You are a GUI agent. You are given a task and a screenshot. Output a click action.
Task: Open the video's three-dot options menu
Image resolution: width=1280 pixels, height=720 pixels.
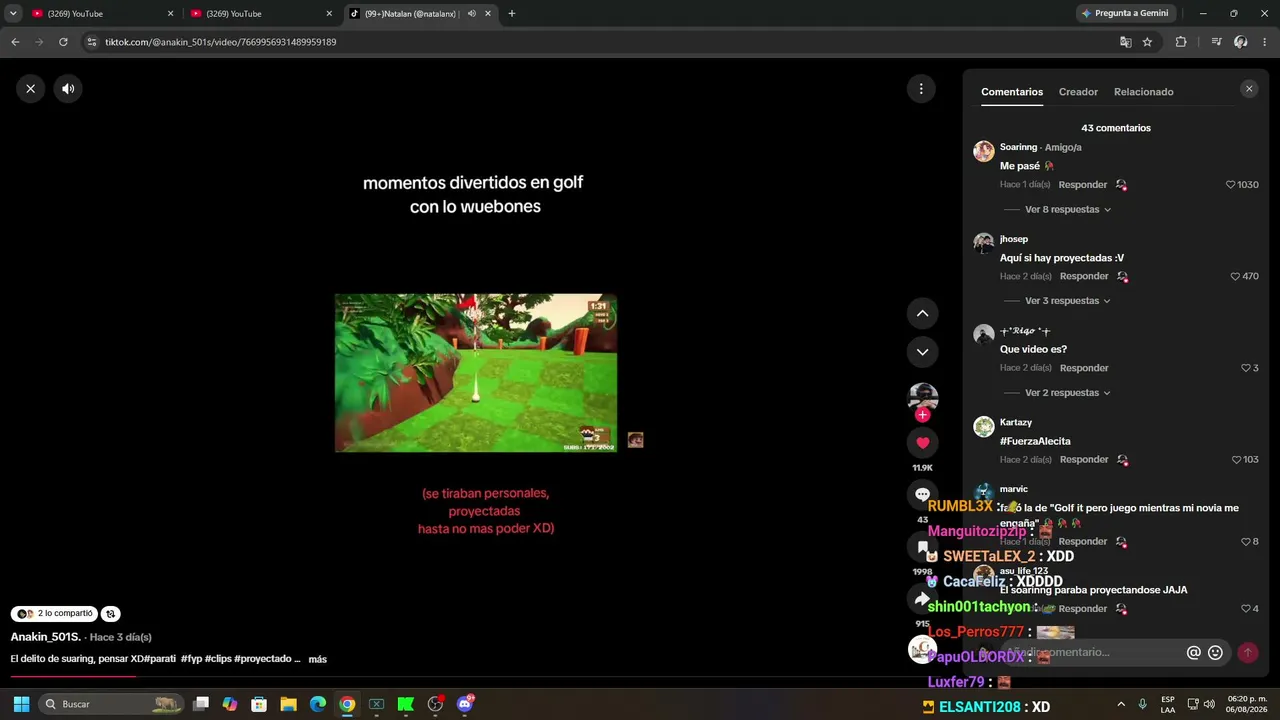point(921,89)
